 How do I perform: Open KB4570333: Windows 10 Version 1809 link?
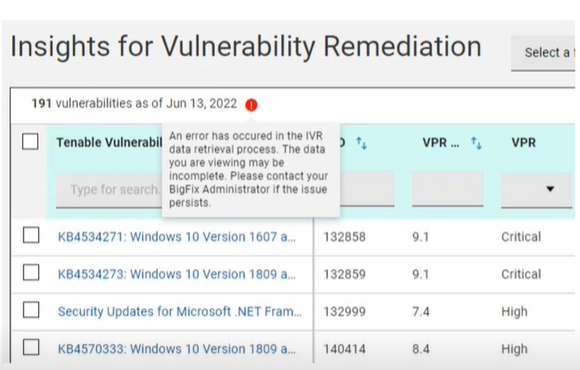click(177, 349)
